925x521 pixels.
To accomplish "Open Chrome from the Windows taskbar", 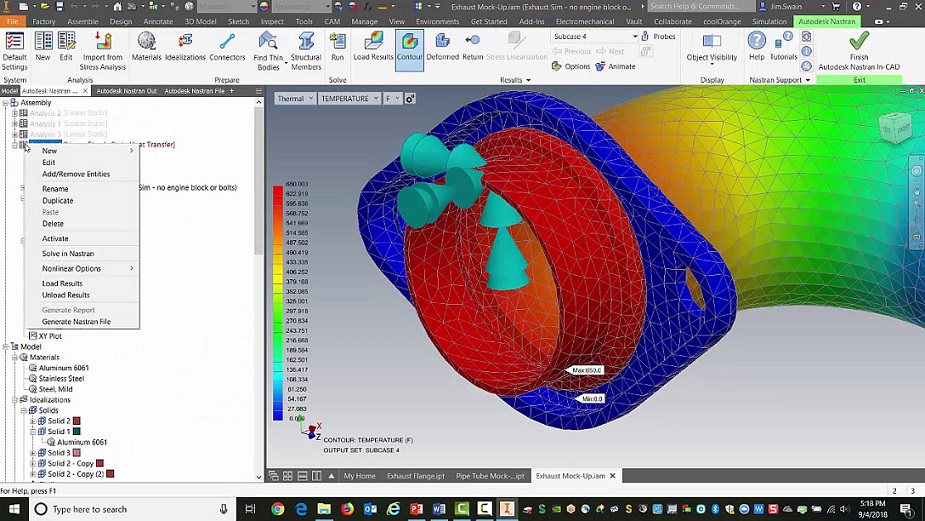I will [x=277, y=509].
